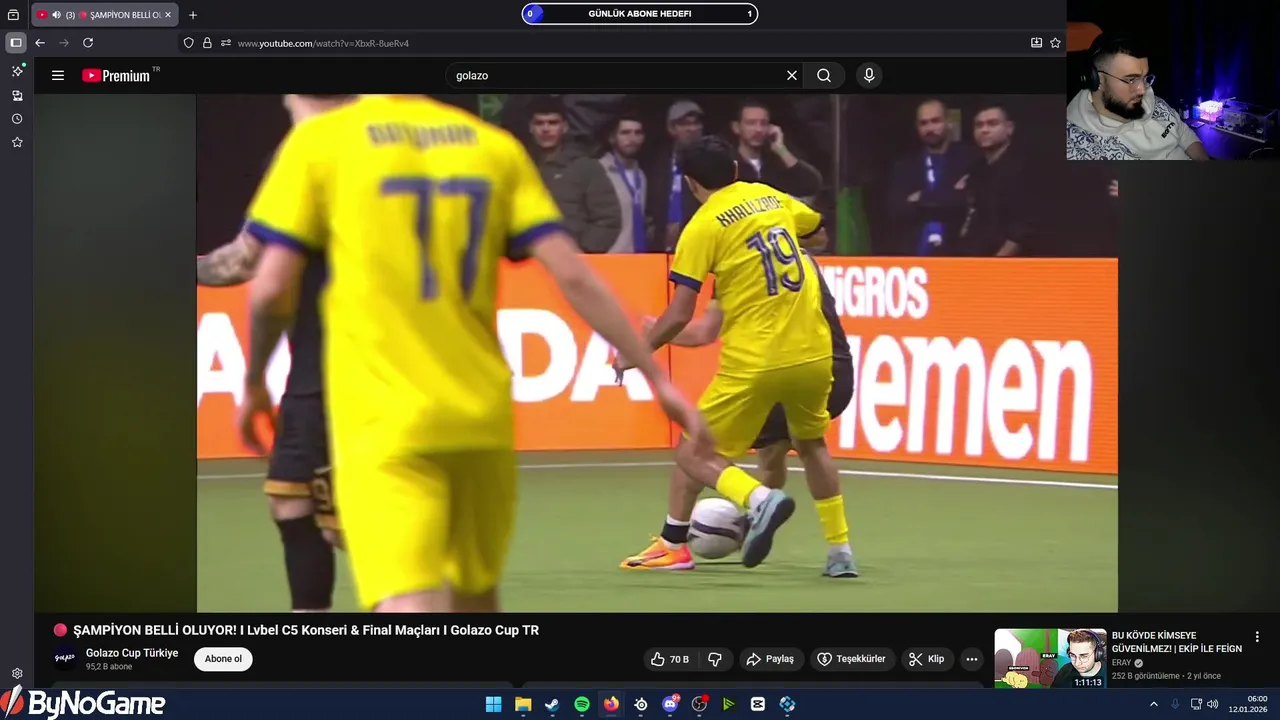
Task: Clear the golazo search text with X
Action: coord(792,75)
